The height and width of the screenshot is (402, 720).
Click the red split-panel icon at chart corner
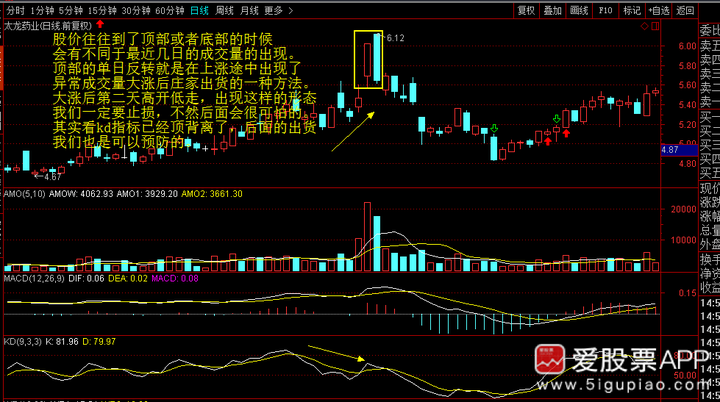click(655, 26)
